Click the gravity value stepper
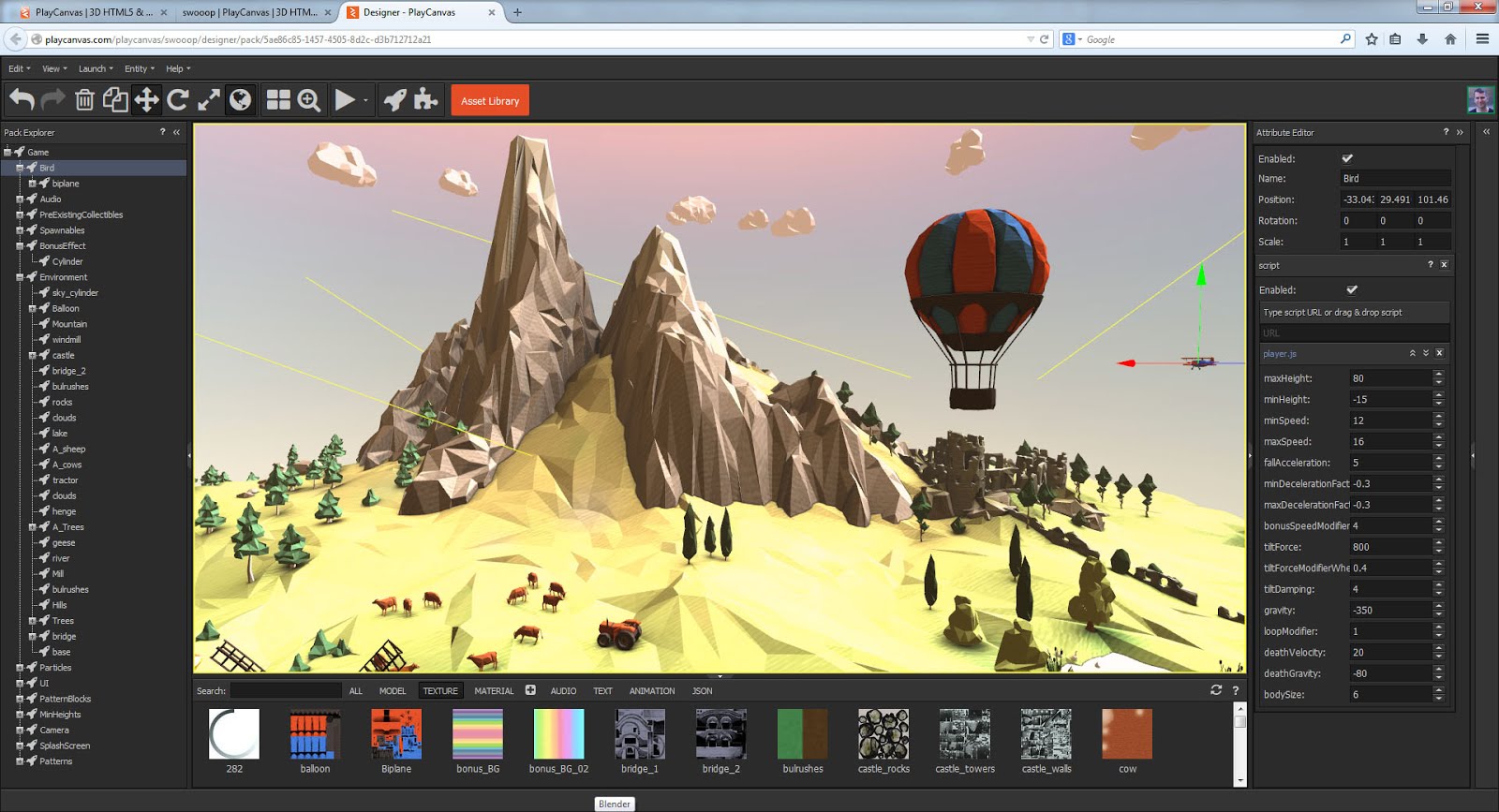1499x812 pixels. click(1438, 610)
